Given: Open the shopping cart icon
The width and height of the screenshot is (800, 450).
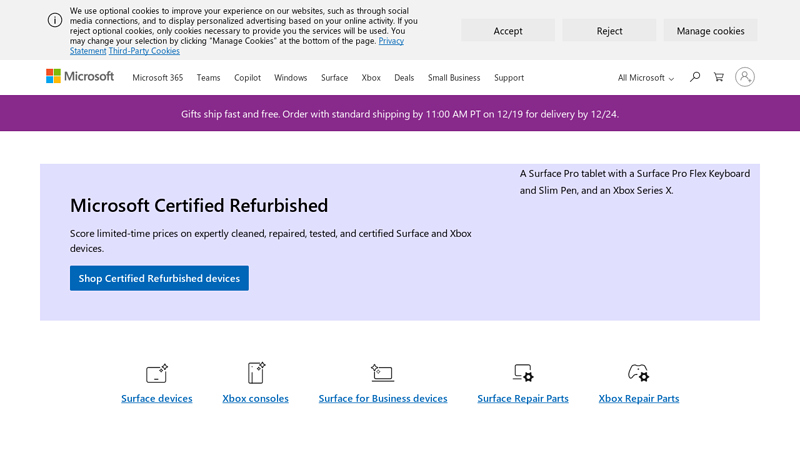Looking at the screenshot, I should pyautogui.click(x=719, y=77).
